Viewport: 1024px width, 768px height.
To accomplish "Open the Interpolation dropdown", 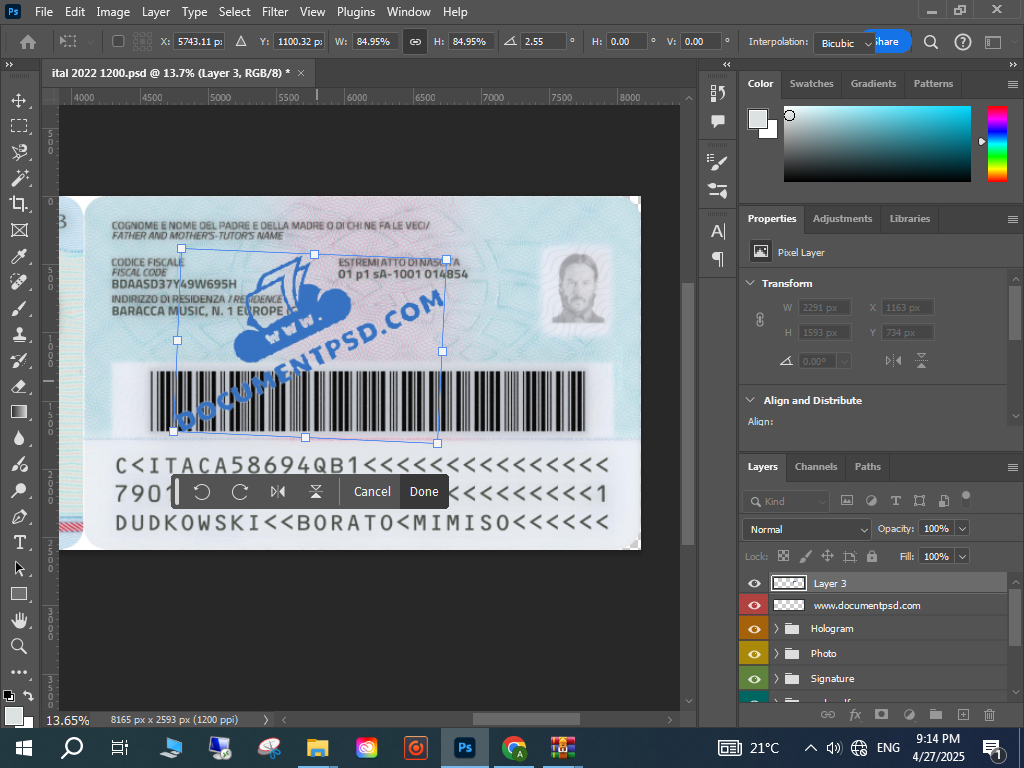I will click(x=844, y=43).
